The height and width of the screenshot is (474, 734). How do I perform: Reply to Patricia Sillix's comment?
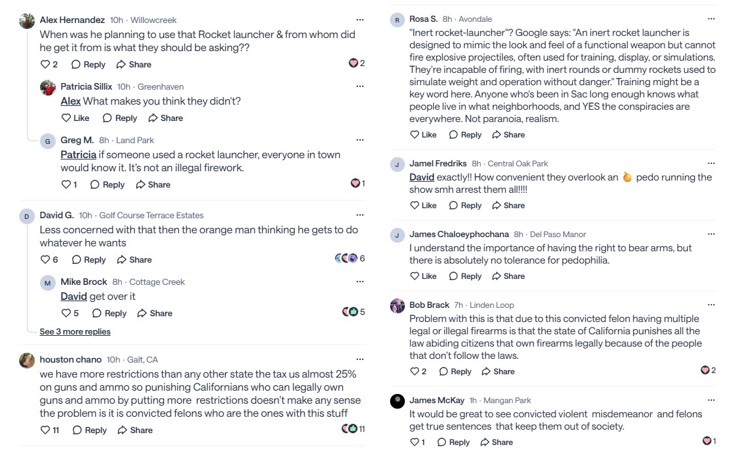click(x=119, y=118)
